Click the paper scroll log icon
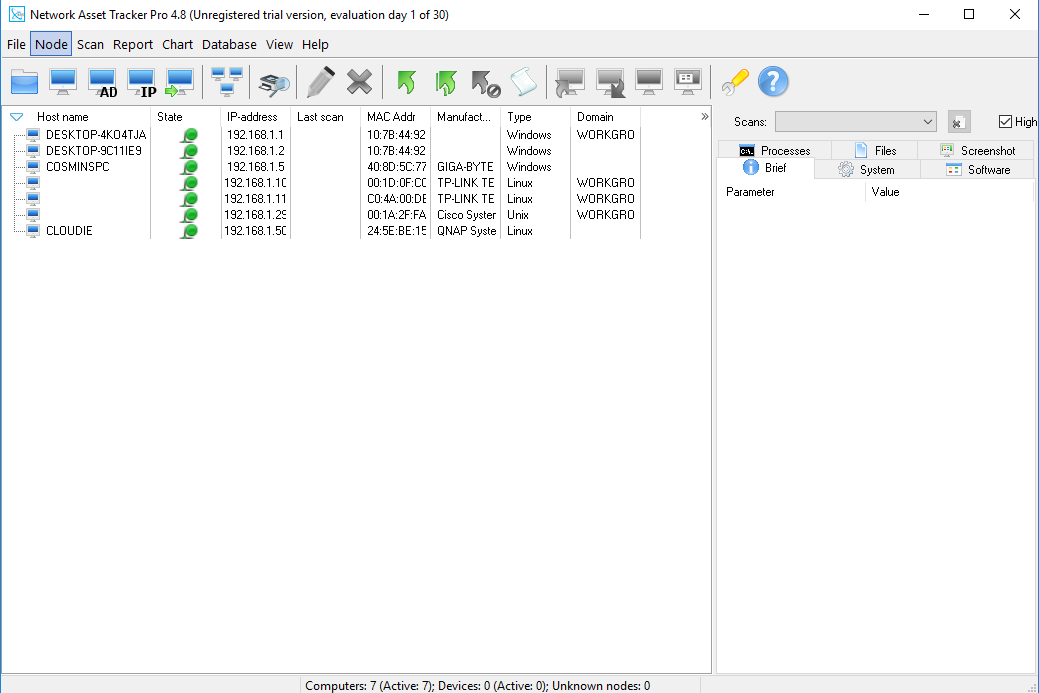The width and height of the screenshot is (1039, 693). [523, 82]
